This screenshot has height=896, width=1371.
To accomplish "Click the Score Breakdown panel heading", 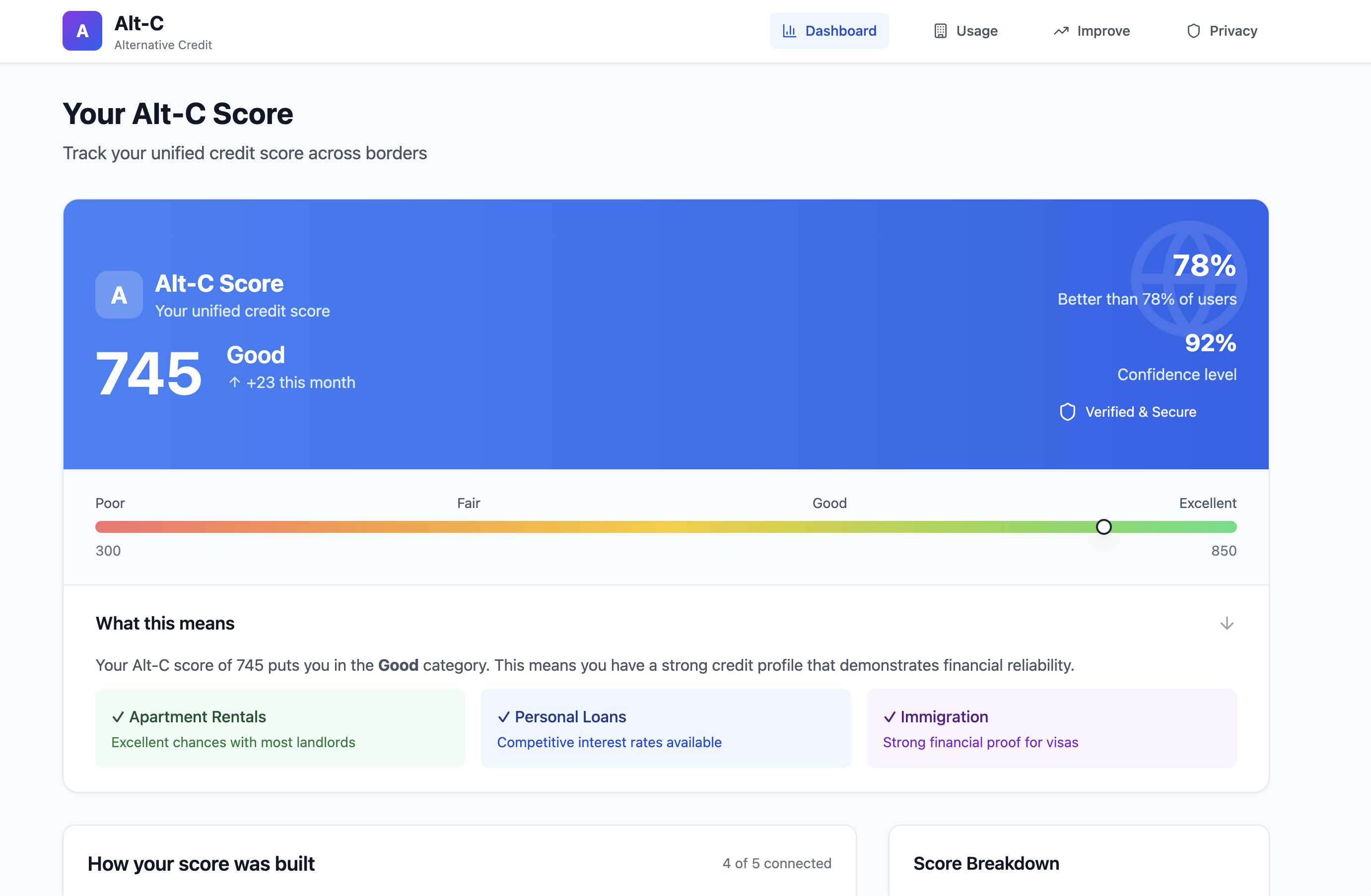I will pos(986,863).
